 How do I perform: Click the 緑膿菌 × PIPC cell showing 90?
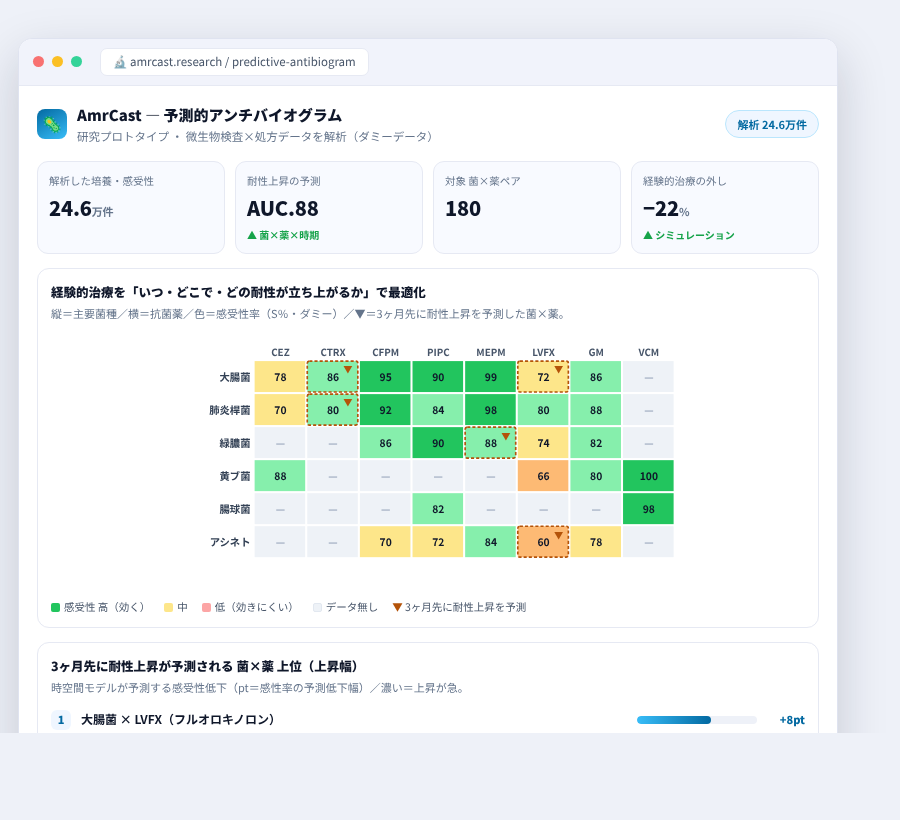tap(438, 443)
